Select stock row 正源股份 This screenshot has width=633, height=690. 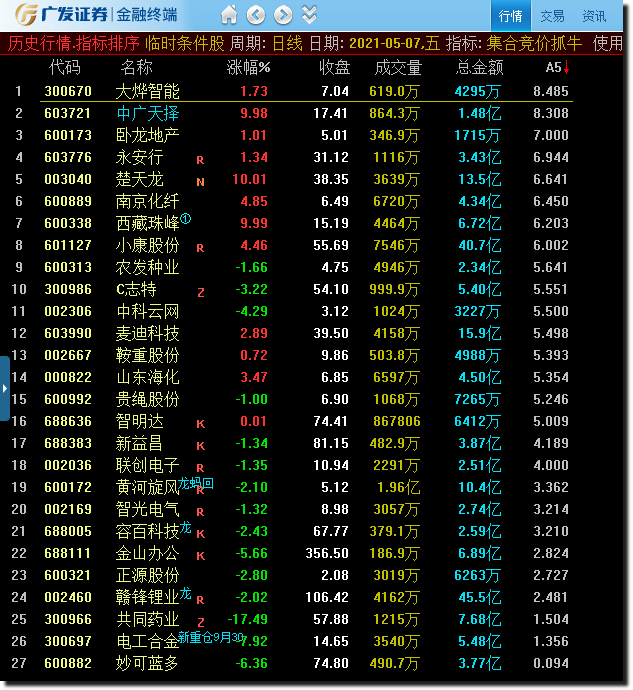tap(306, 575)
